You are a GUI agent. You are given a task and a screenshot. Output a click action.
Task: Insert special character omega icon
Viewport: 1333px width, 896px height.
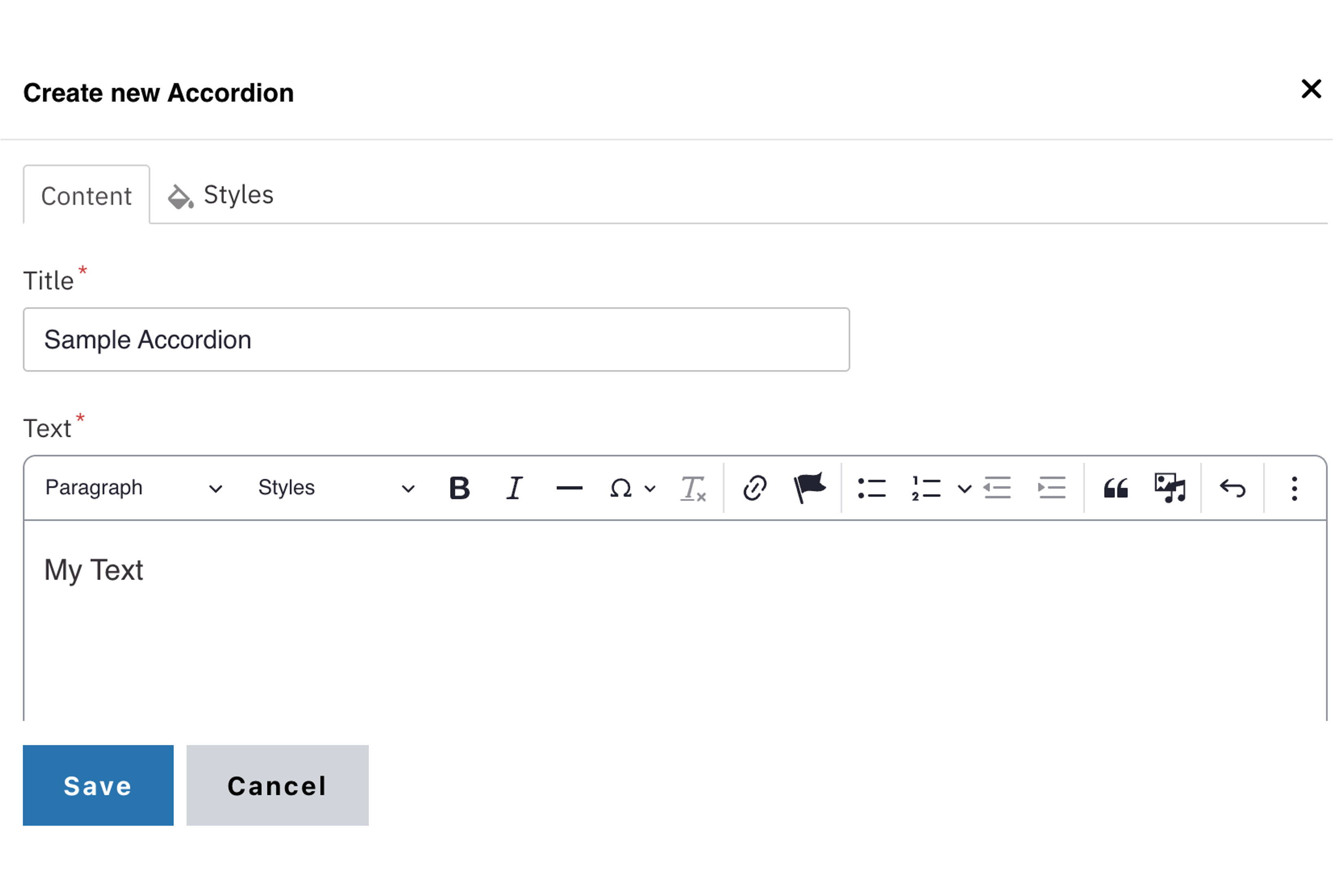621,488
